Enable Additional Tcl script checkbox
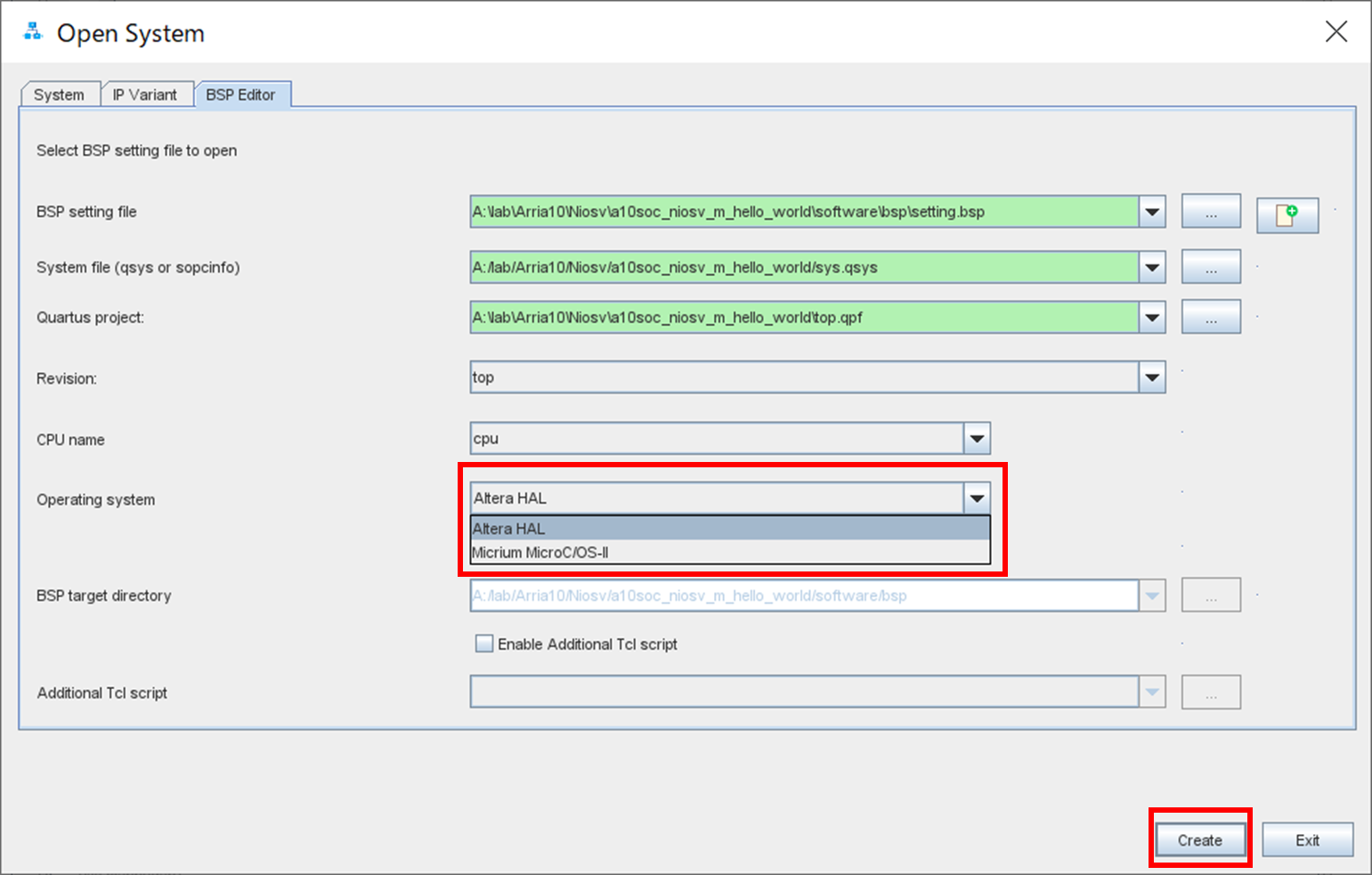Viewport: 1372px width, 875px height. pyautogui.click(x=483, y=643)
